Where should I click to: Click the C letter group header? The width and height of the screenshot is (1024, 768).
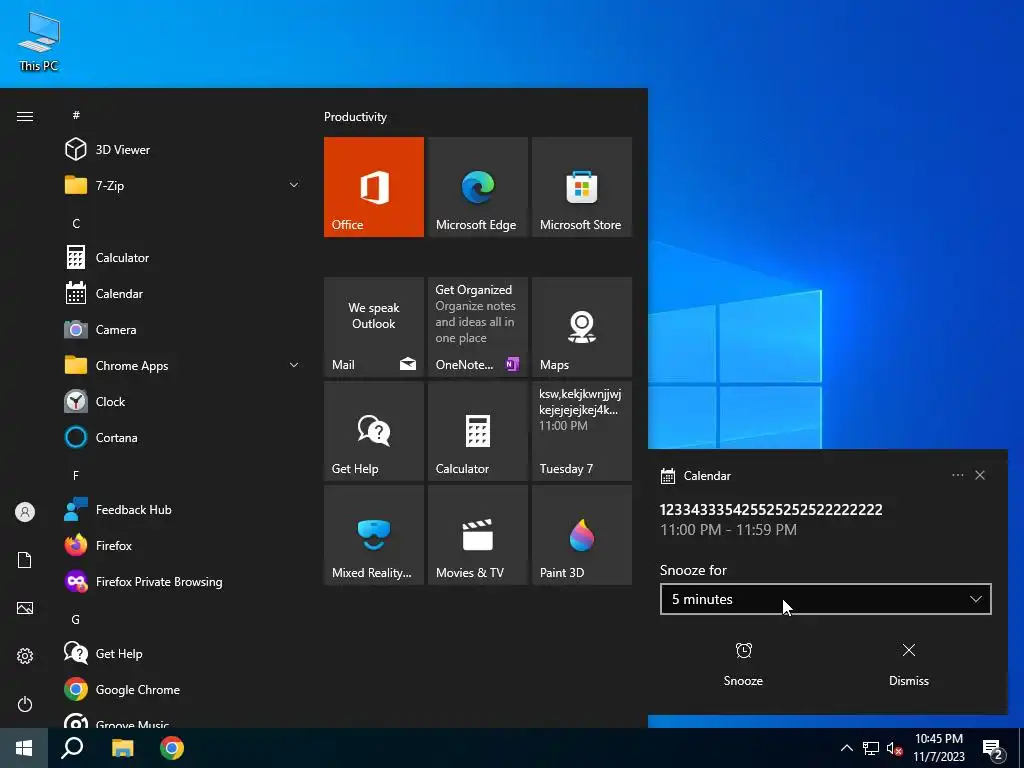pyautogui.click(x=76, y=223)
